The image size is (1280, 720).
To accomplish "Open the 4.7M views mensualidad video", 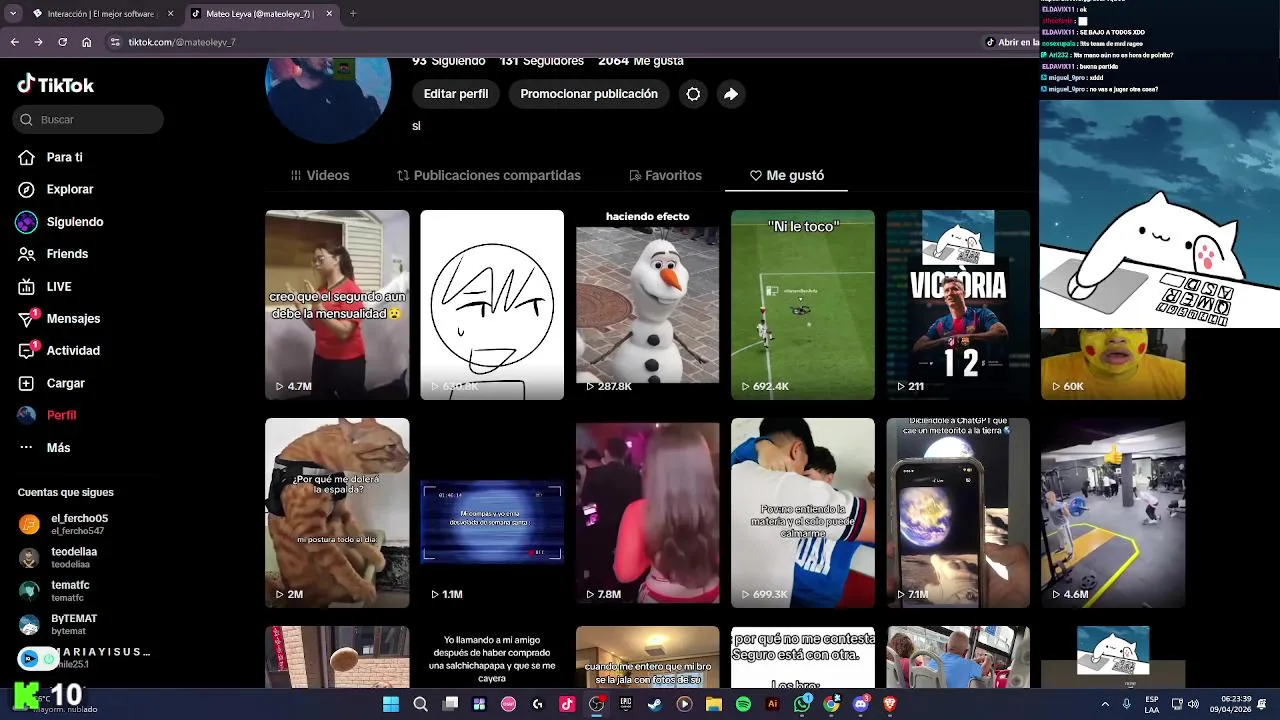I will pyautogui.click(x=337, y=305).
